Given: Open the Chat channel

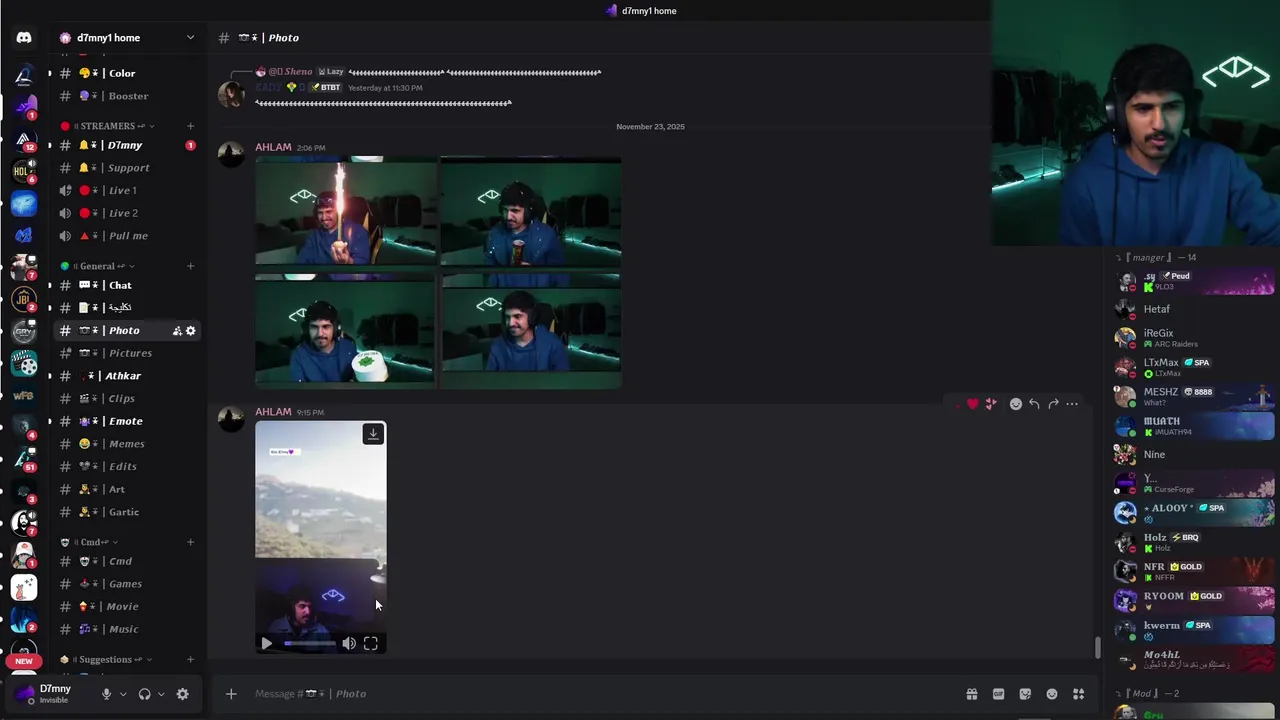Looking at the screenshot, I should (x=127, y=285).
